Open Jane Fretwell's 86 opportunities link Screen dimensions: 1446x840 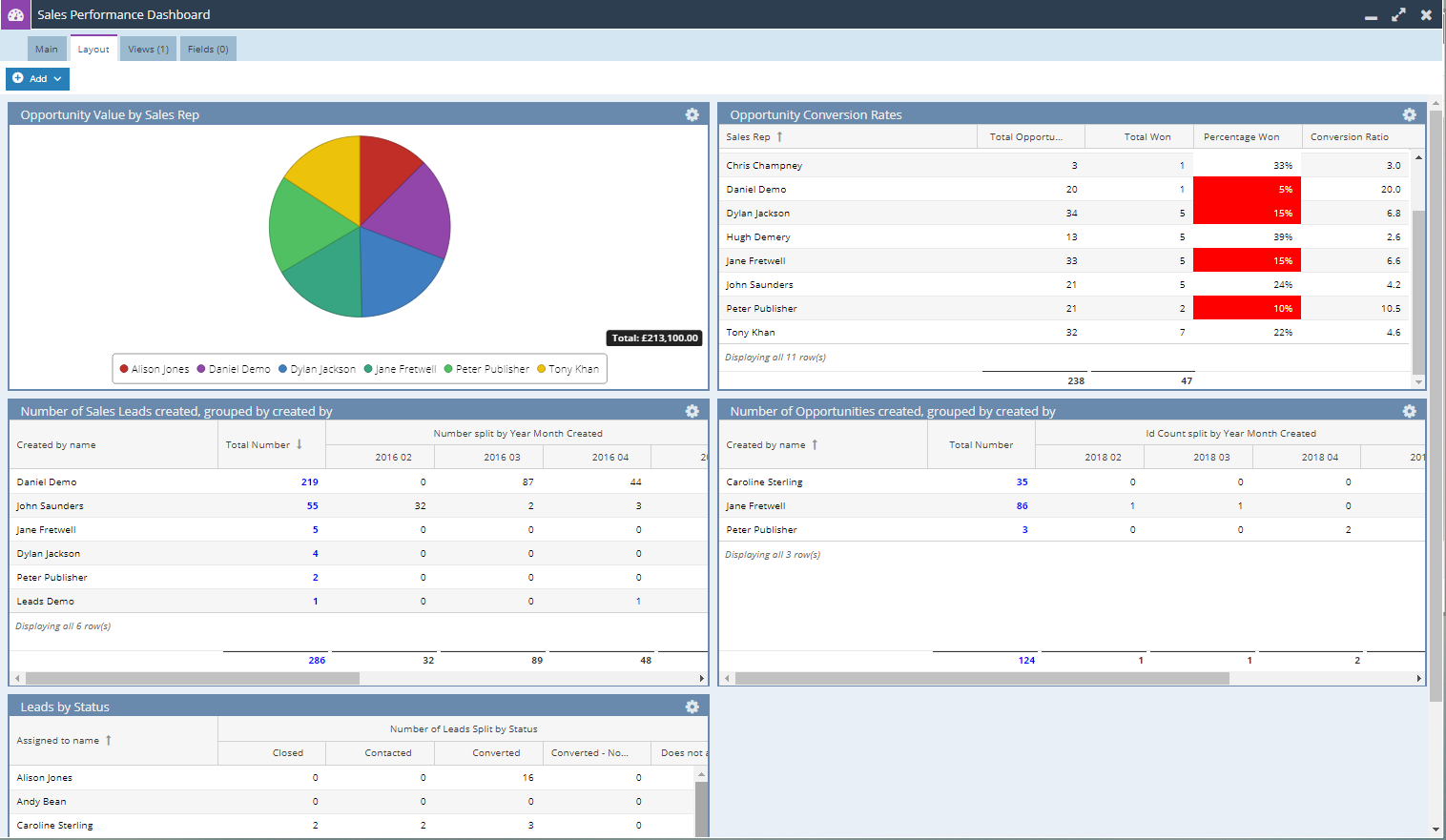[1022, 505]
